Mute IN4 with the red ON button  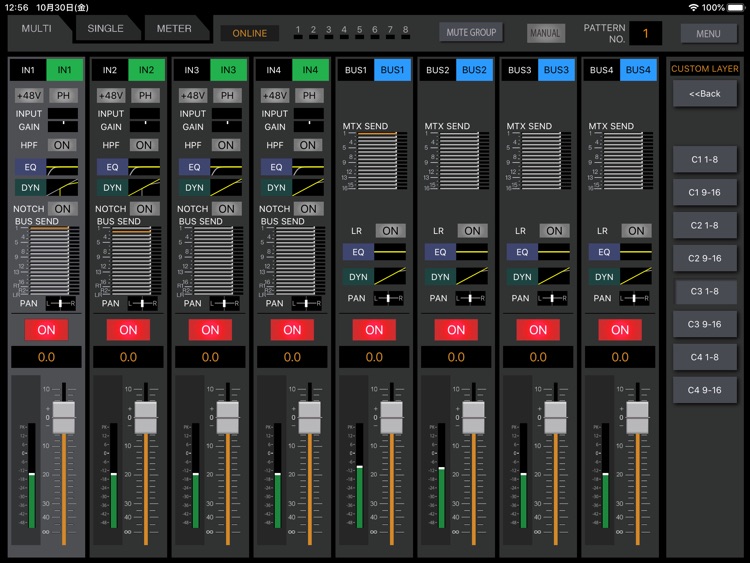[292, 330]
